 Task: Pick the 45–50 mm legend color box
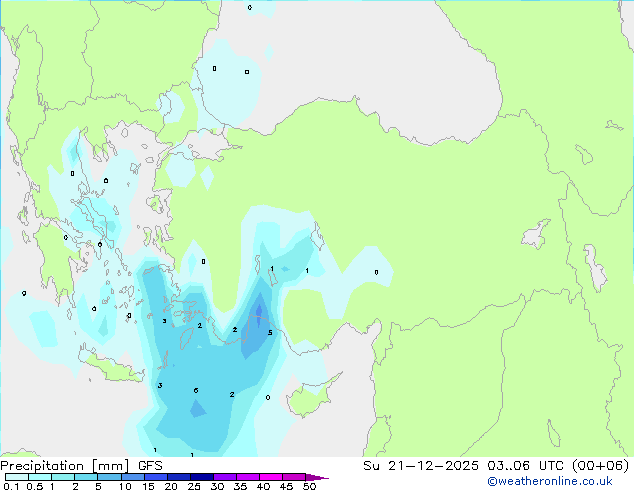(294, 477)
